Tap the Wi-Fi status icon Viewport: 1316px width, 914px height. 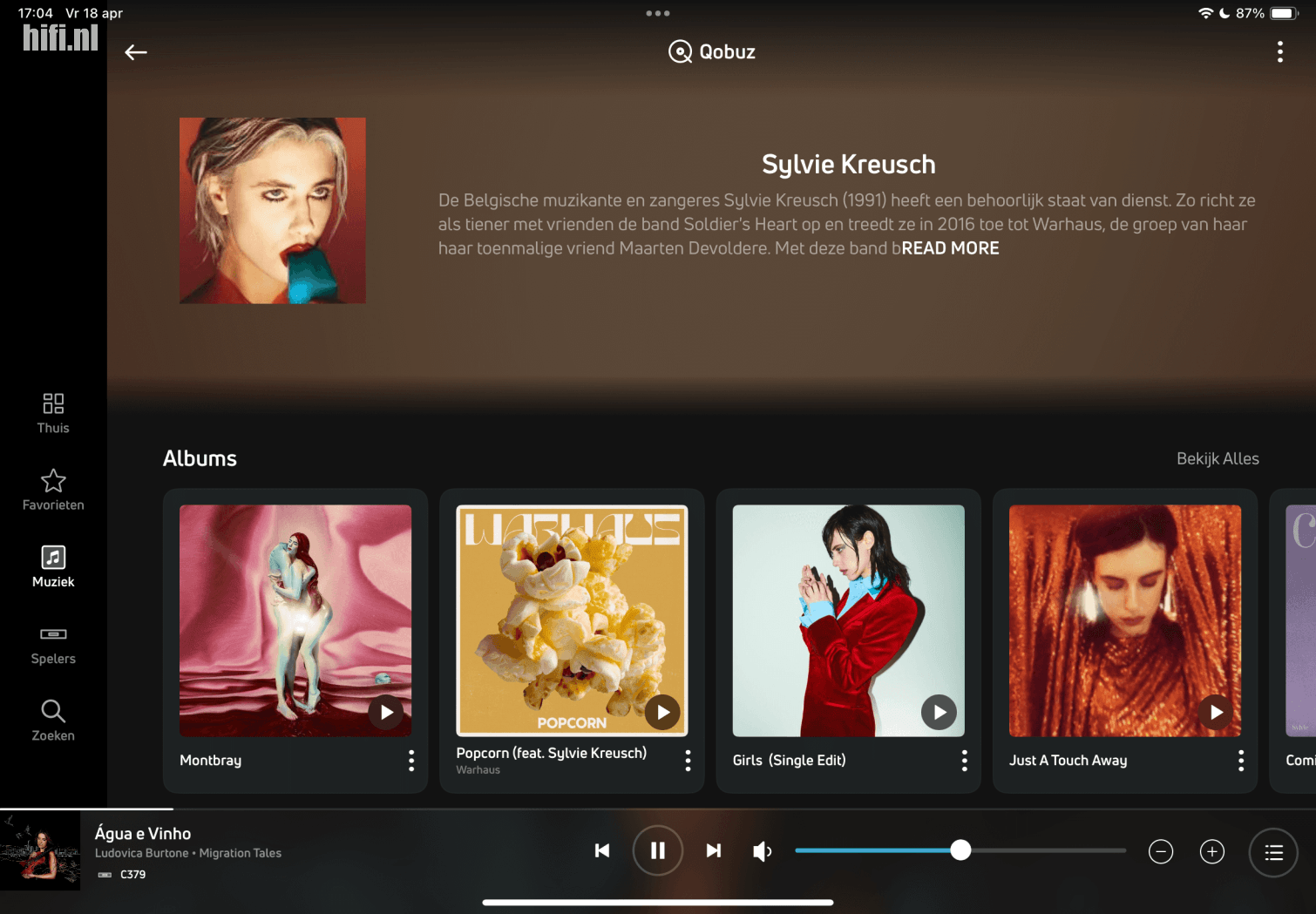click(1206, 13)
